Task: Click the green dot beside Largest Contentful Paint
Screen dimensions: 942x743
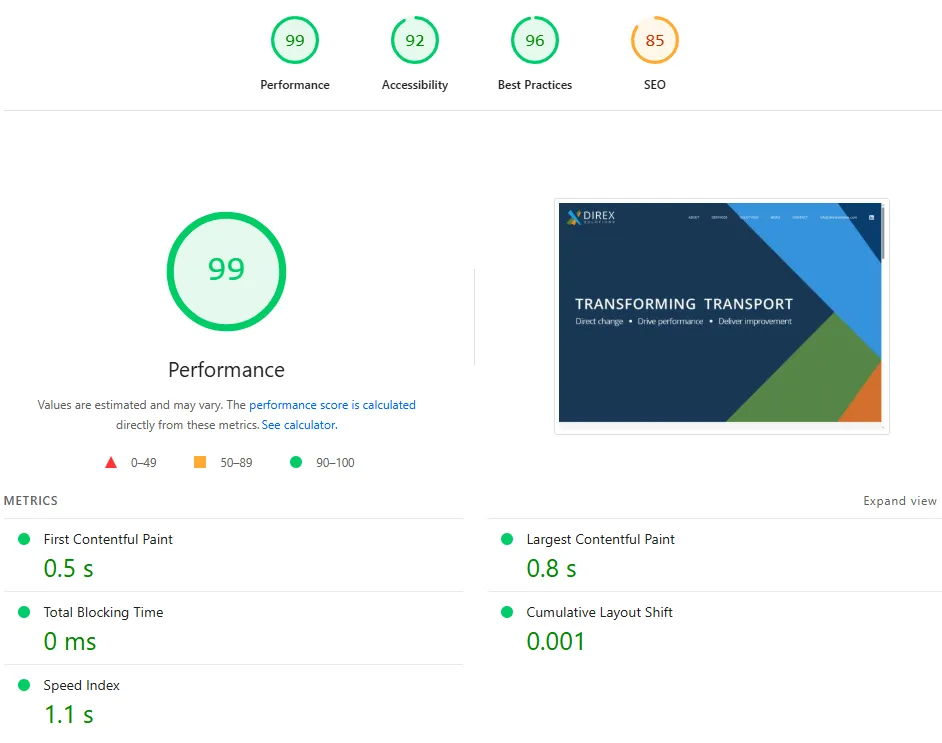Action: pos(507,539)
